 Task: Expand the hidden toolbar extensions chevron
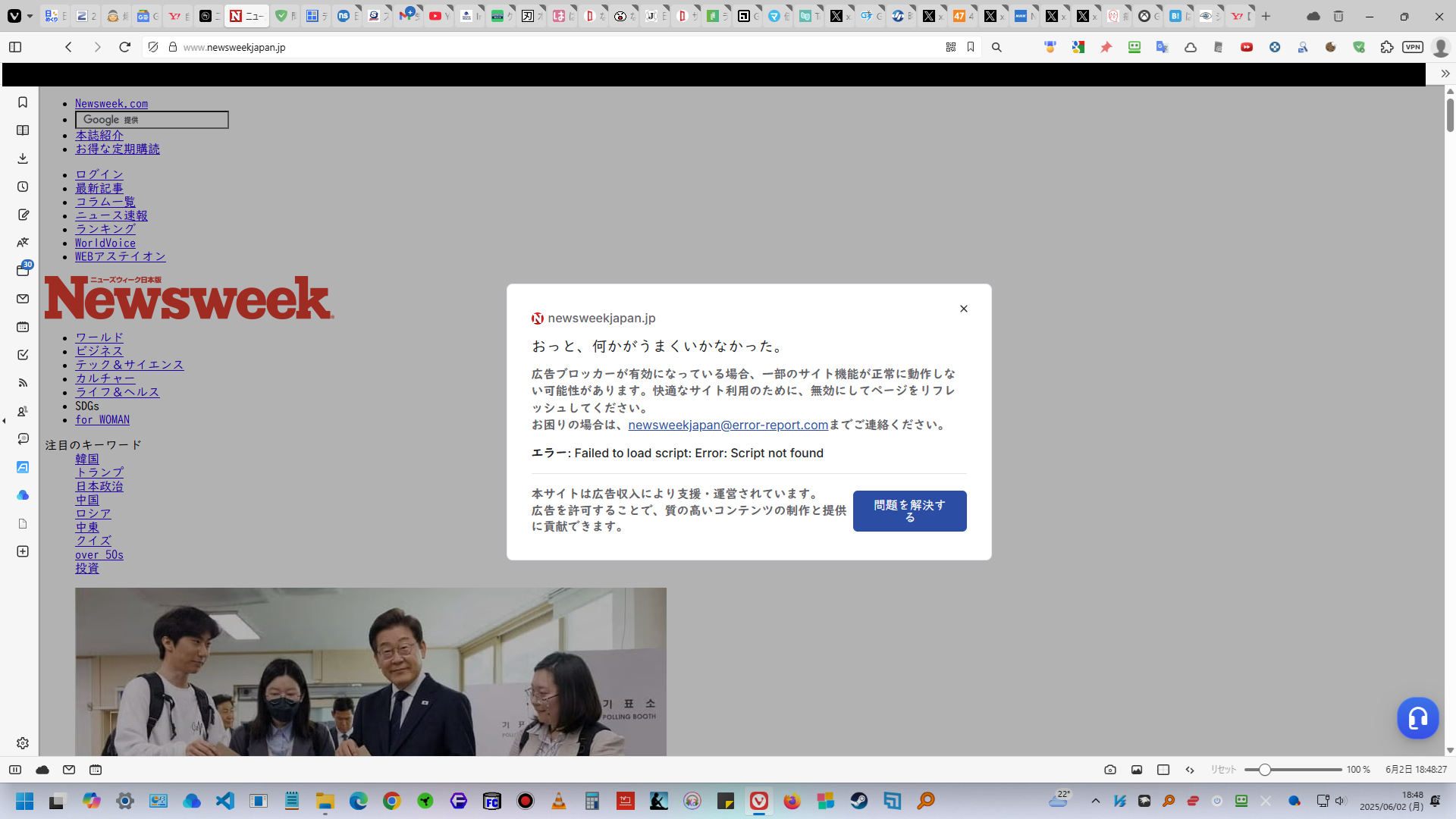tap(1445, 74)
